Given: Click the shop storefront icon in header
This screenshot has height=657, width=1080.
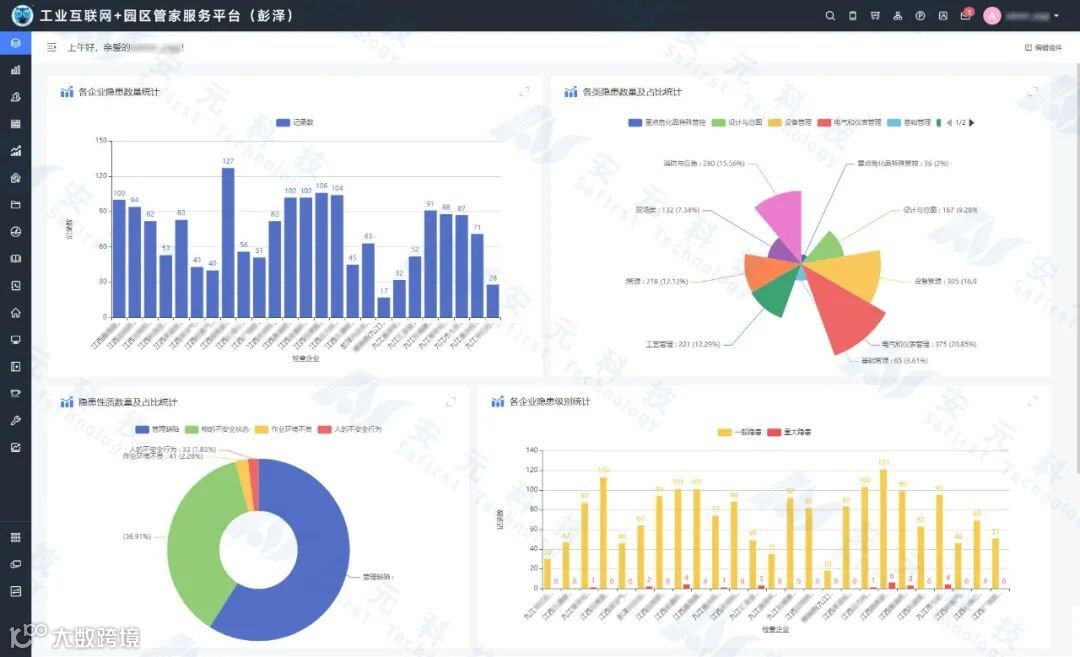Looking at the screenshot, I should tap(875, 16).
